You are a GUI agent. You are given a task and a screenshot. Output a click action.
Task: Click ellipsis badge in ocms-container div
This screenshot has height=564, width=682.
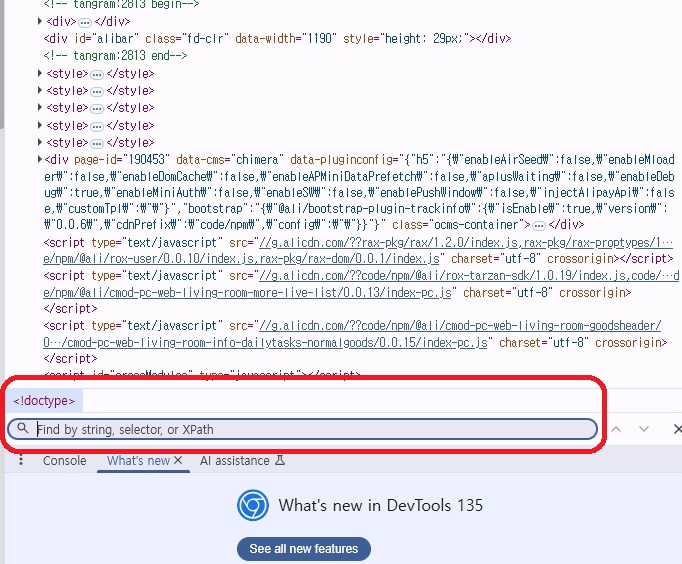tap(539, 226)
